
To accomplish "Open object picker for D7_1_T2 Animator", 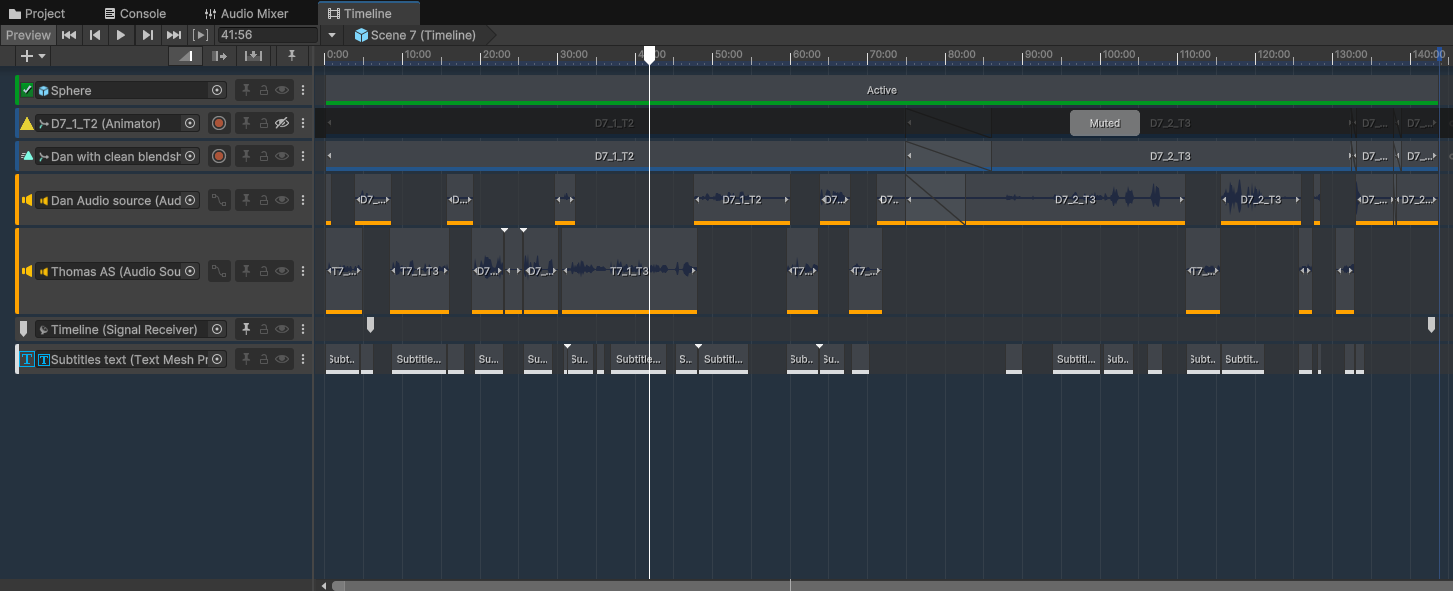I will coord(190,123).
